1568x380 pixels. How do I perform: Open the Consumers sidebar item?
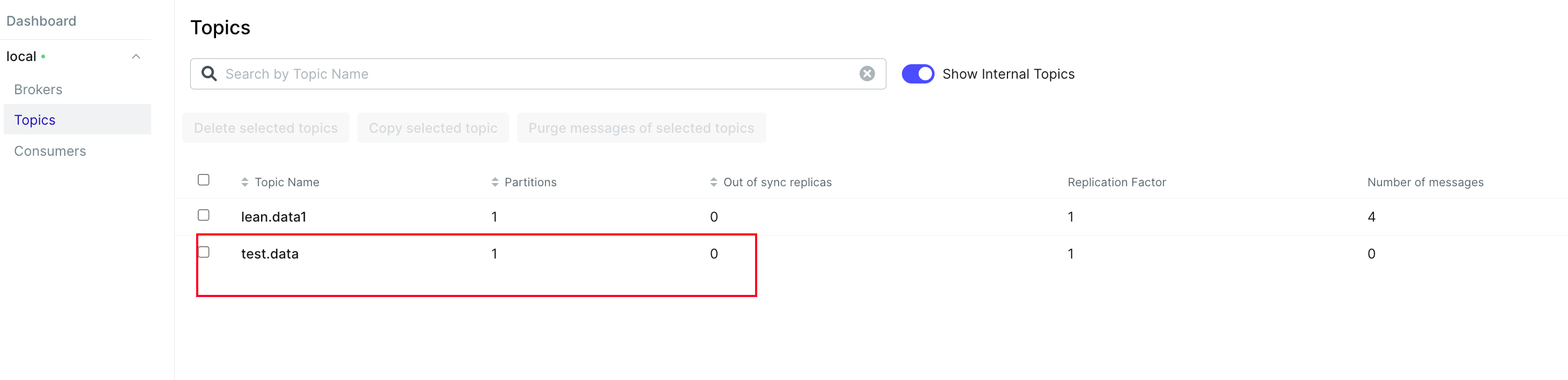(50, 151)
